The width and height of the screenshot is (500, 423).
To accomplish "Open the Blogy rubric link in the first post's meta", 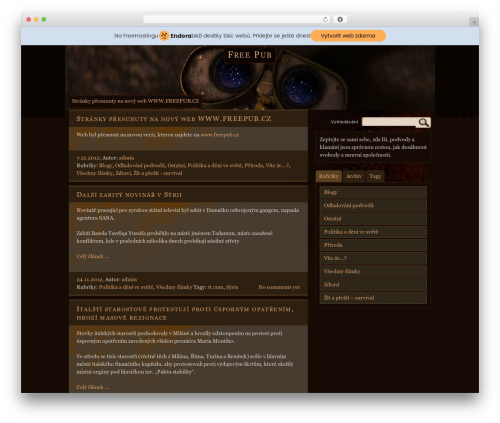I will pos(105,165).
